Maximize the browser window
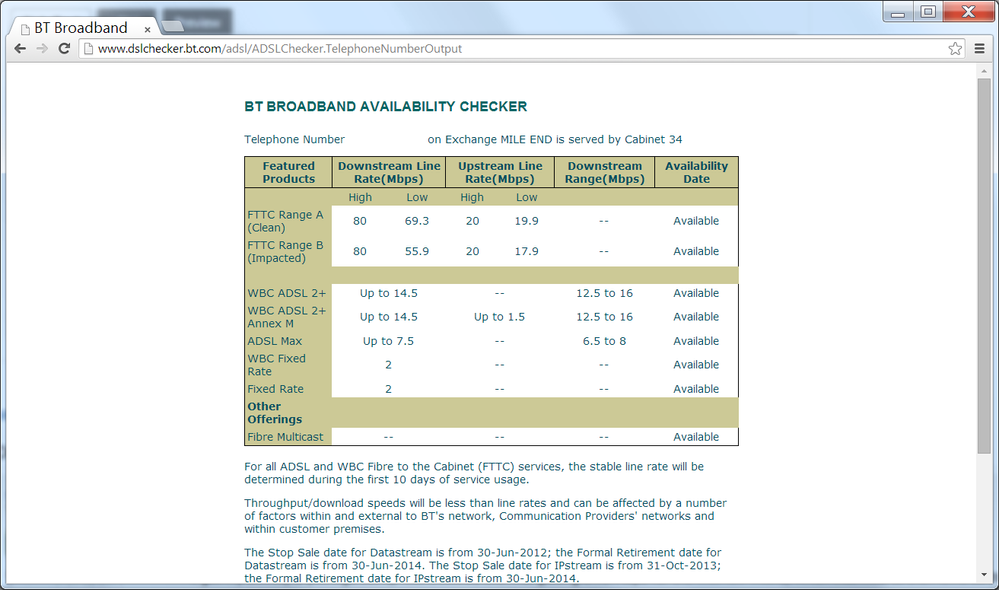This screenshot has height=590, width=999. (928, 12)
